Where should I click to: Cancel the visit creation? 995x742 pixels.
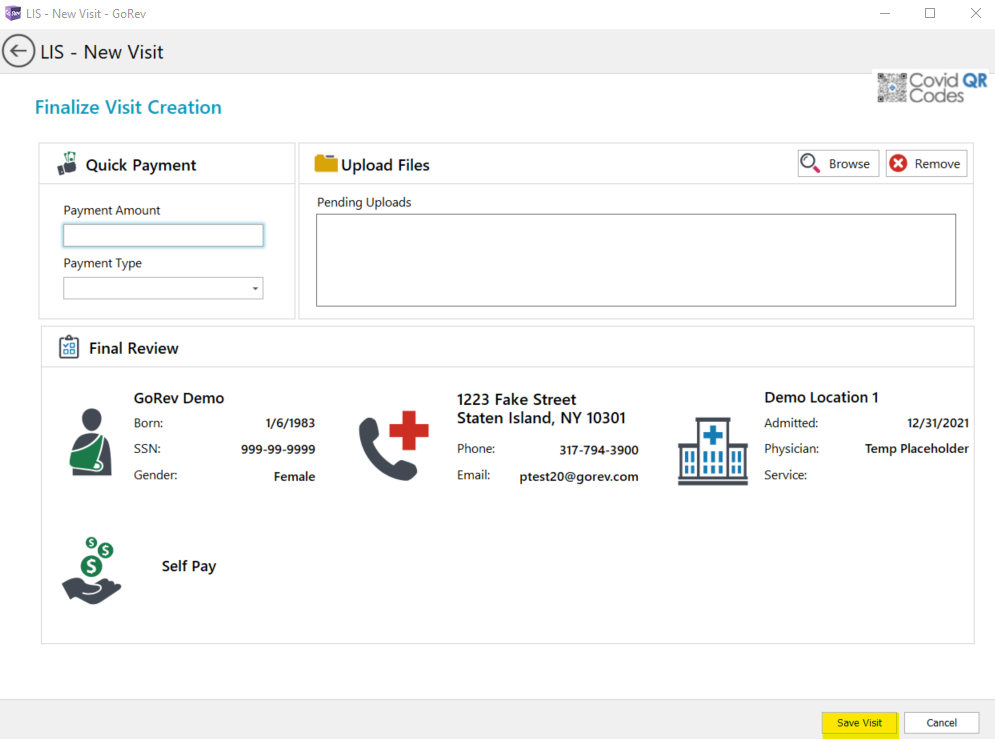pos(942,723)
